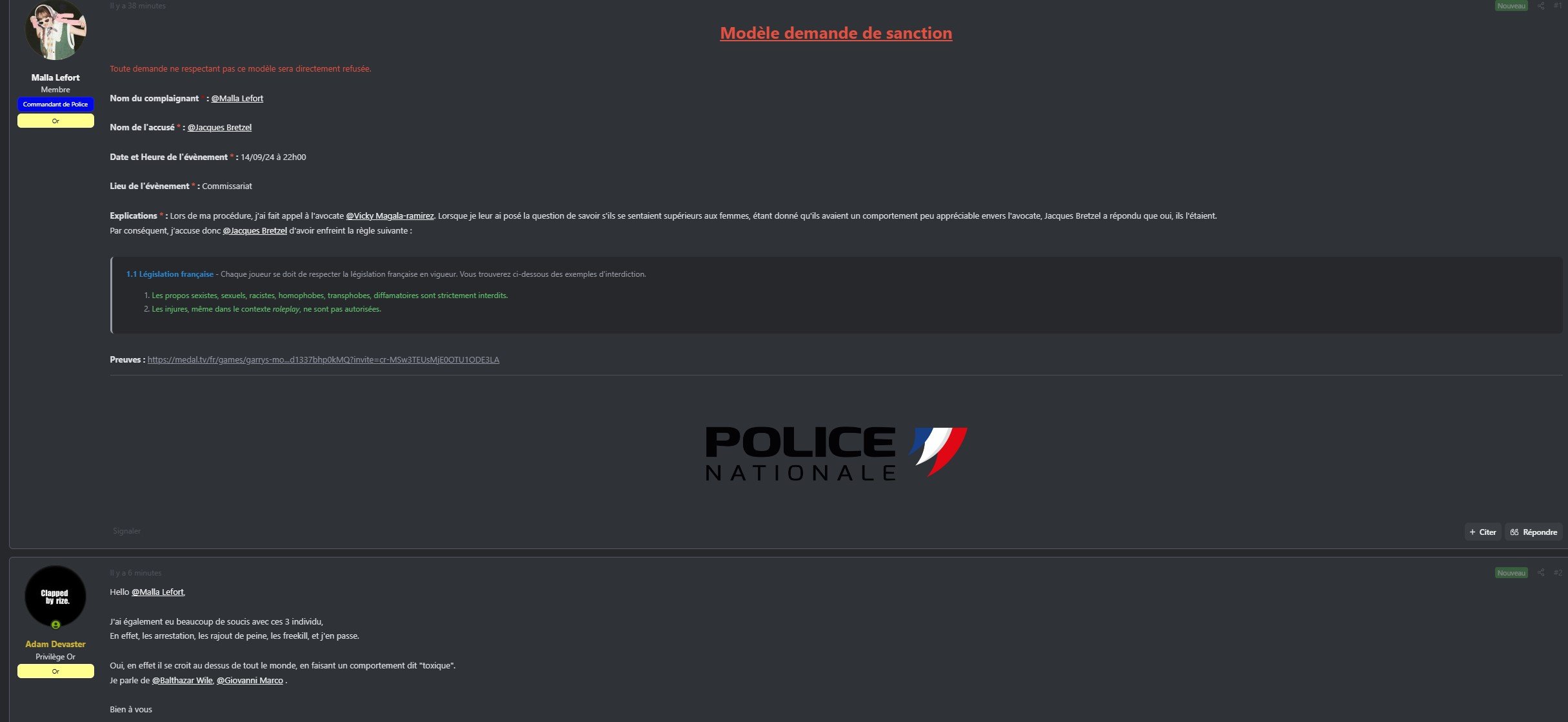Click the share icon on post #1
This screenshot has width=1568, height=722.
[1541, 6]
